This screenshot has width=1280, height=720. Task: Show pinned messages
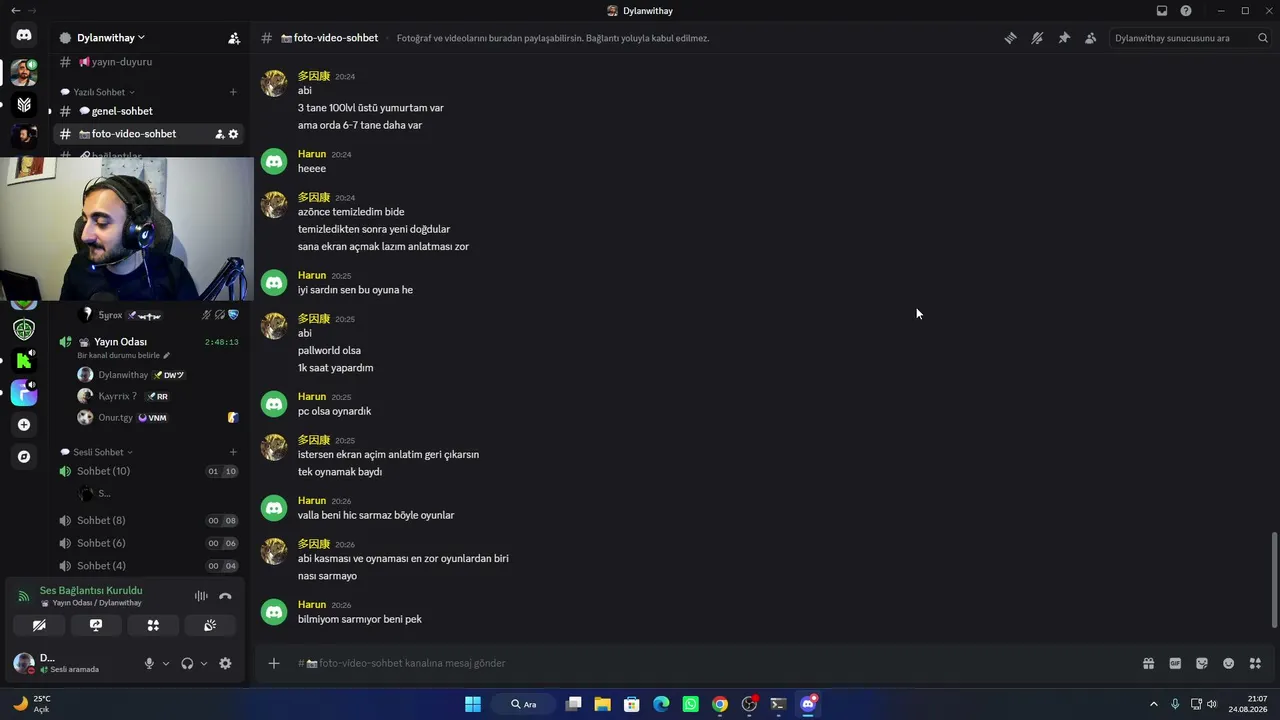click(x=1064, y=38)
